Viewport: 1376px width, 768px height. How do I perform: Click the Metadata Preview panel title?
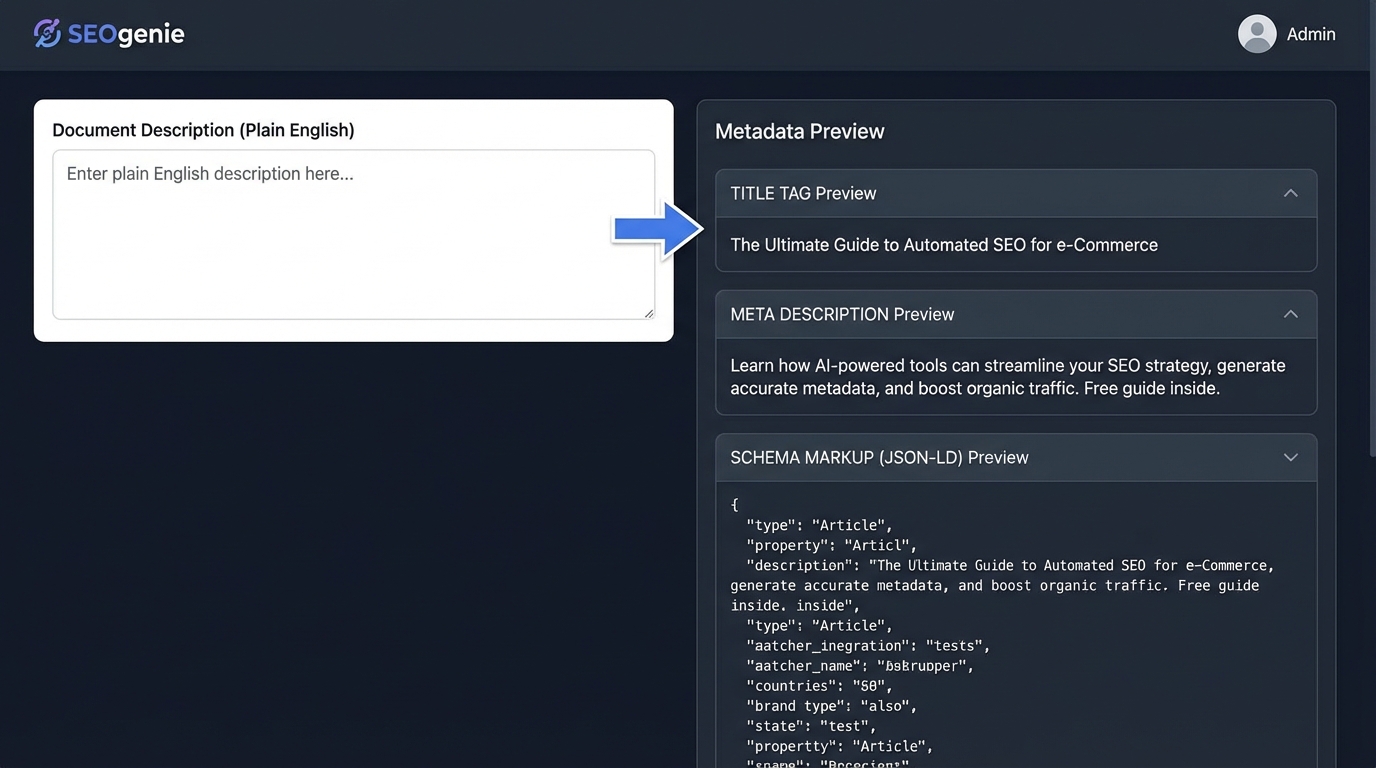pos(799,131)
